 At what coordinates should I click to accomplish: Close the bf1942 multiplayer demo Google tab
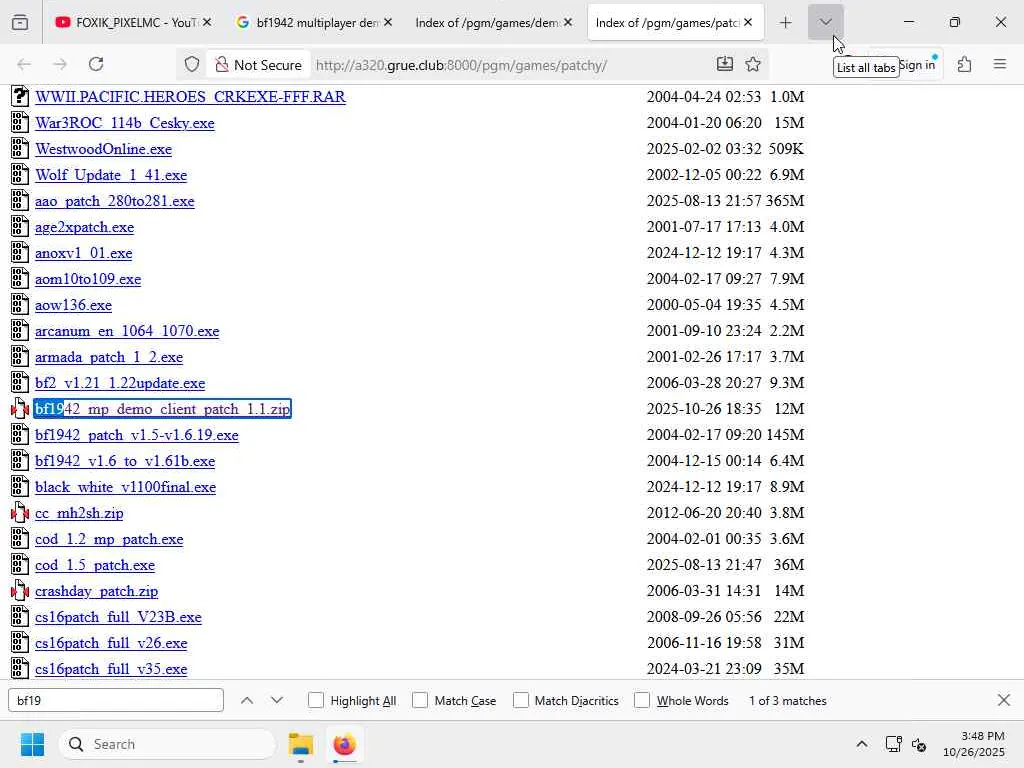(388, 22)
